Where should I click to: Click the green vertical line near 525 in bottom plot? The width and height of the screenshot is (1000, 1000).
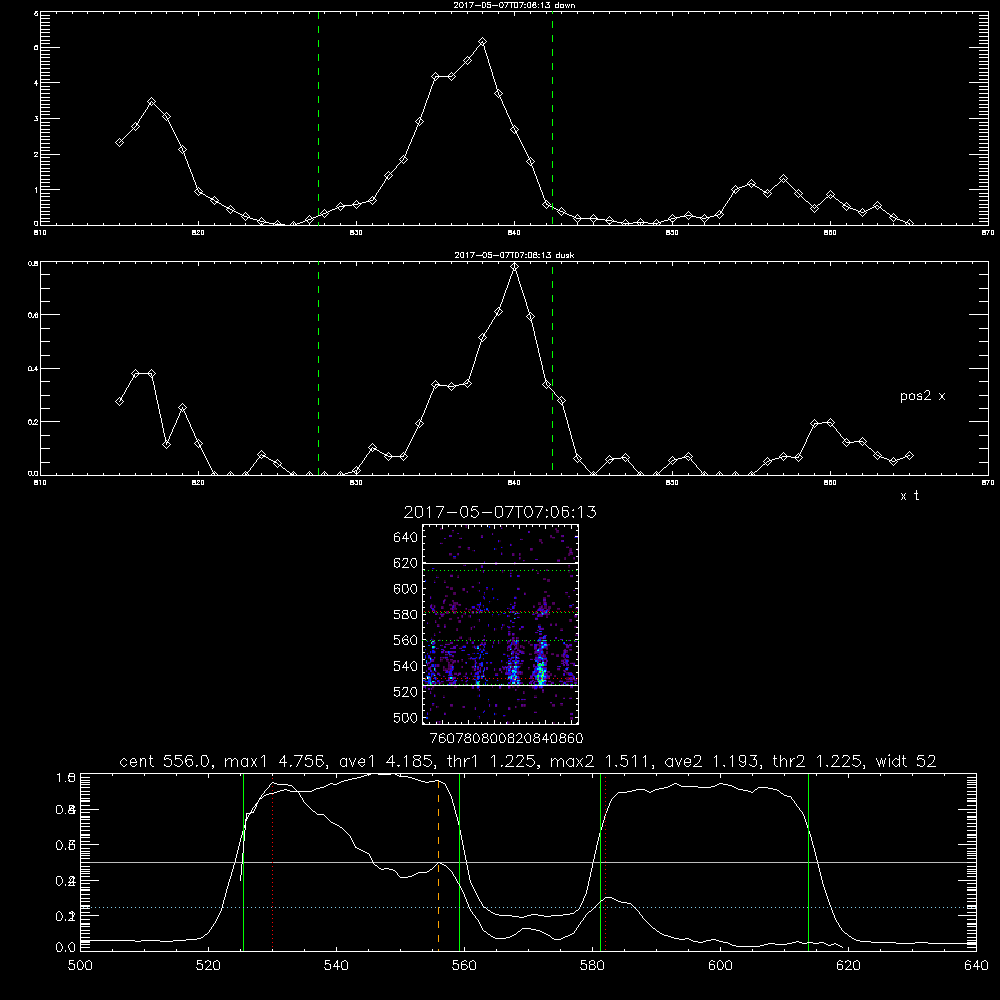(x=244, y=861)
